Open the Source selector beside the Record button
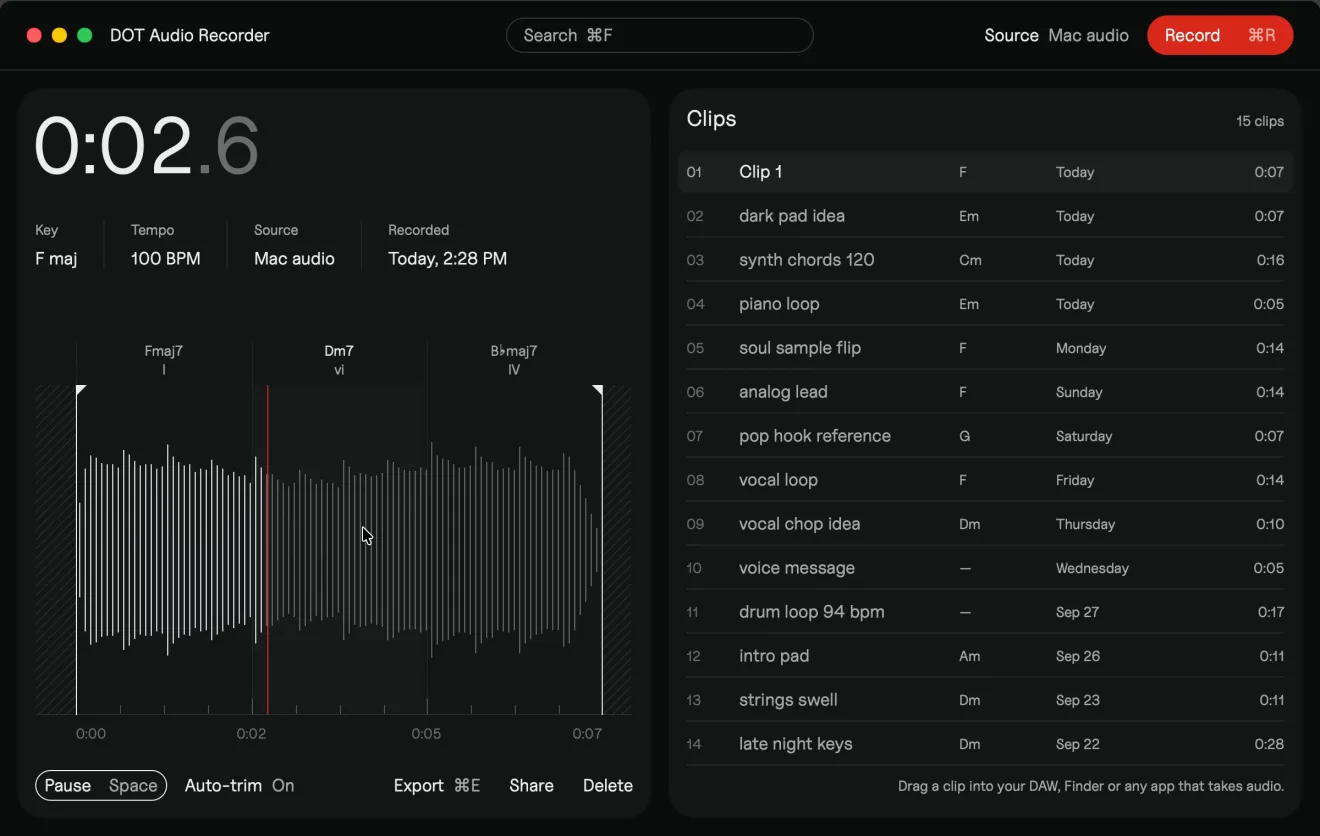The image size is (1320, 836). (x=1056, y=35)
